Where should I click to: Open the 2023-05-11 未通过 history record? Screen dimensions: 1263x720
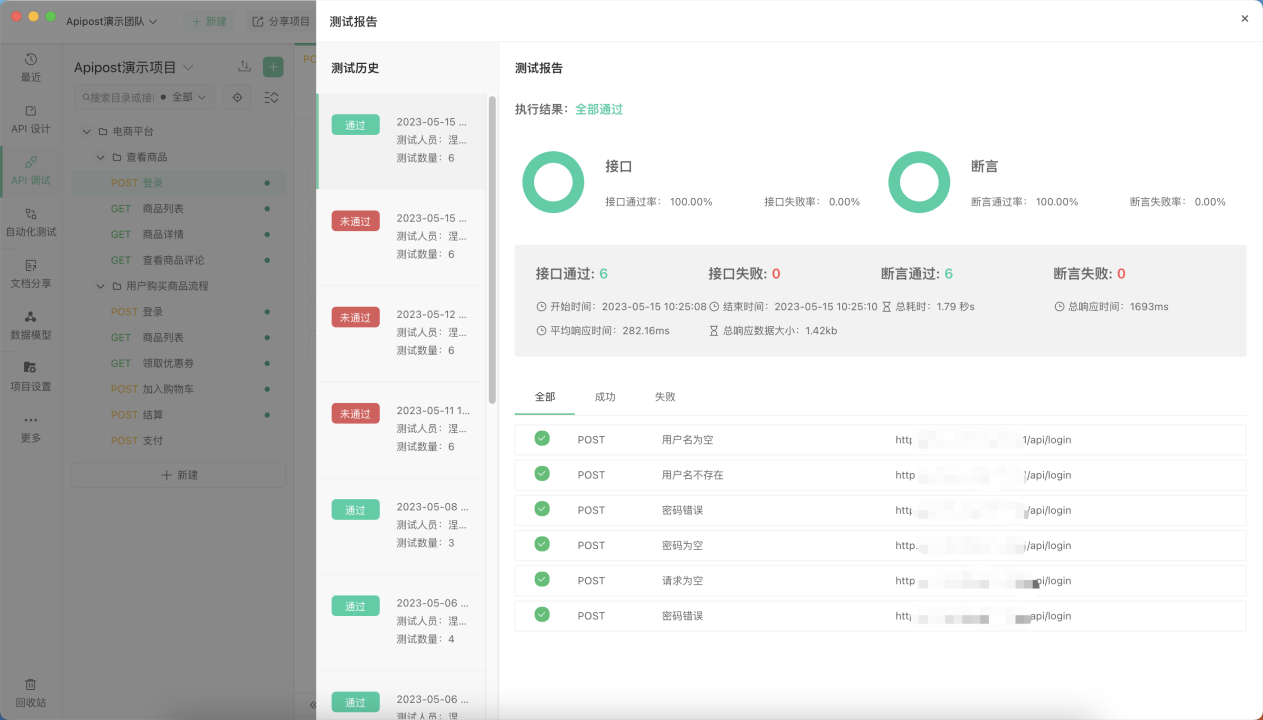pos(401,429)
